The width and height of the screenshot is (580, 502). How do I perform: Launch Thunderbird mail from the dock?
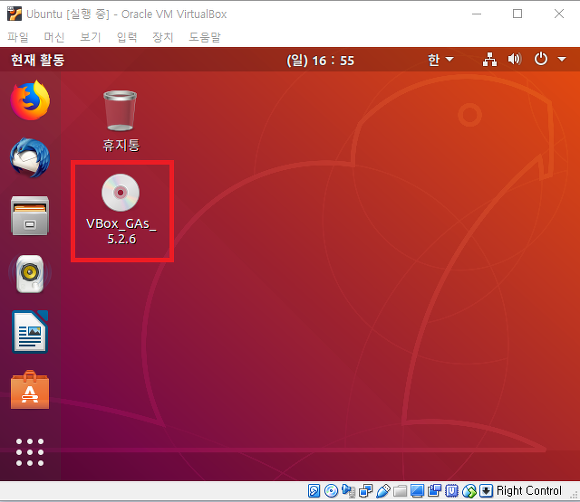pyautogui.click(x=30, y=158)
